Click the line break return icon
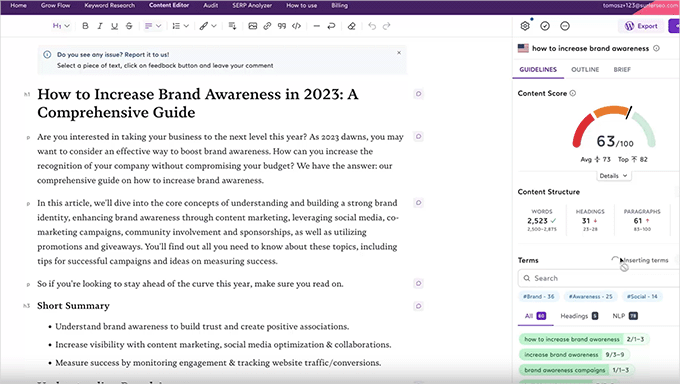This screenshot has height=384, width=680. [x=331, y=26]
